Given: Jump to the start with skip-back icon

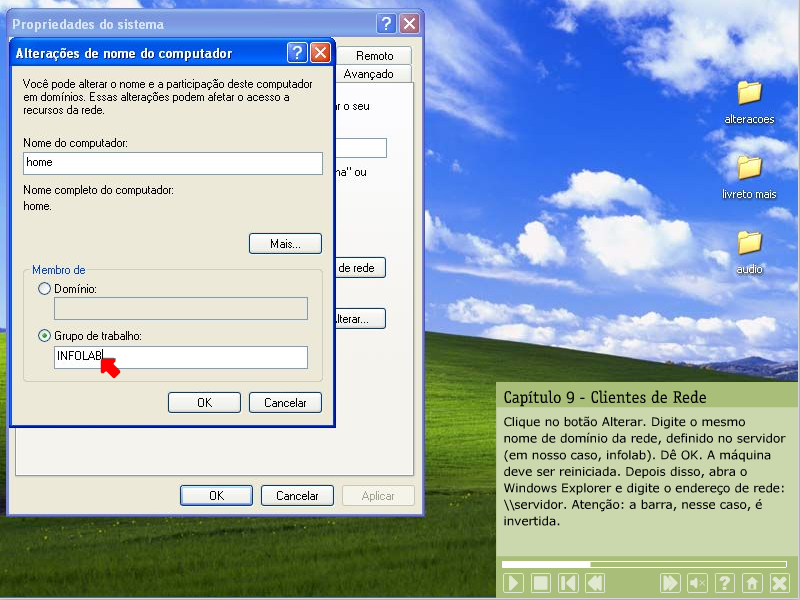Looking at the screenshot, I should [x=567, y=583].
